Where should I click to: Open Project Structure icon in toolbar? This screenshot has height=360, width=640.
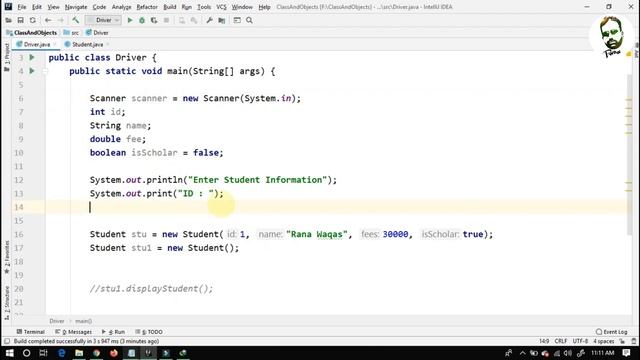pos(222,20)
